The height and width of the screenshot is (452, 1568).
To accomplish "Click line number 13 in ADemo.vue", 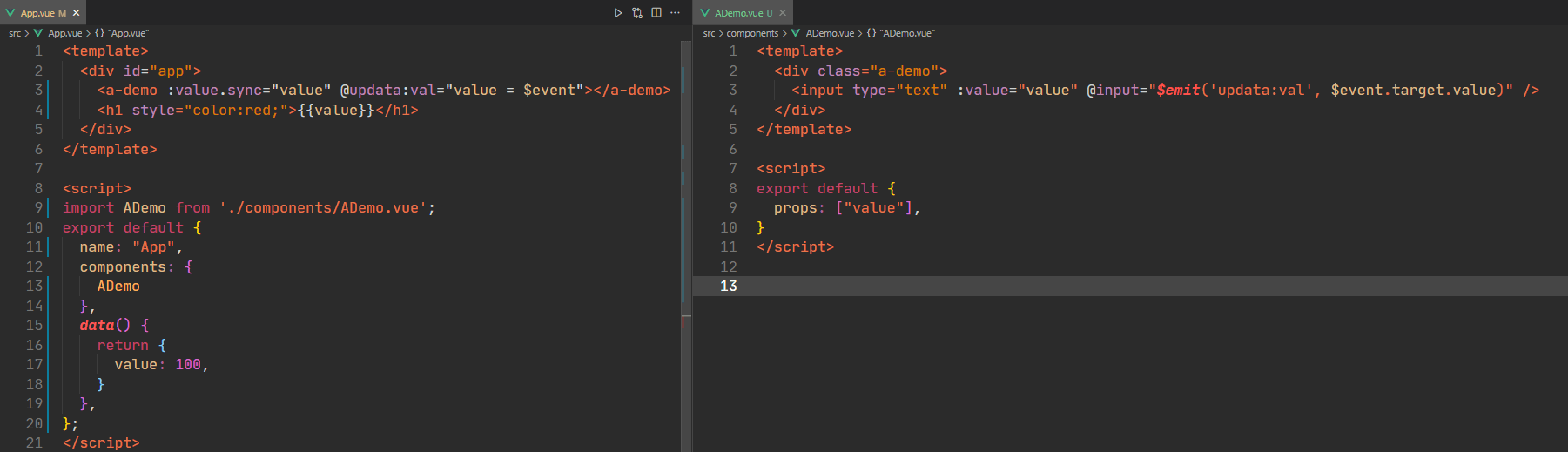I will [x=729, y=286].
